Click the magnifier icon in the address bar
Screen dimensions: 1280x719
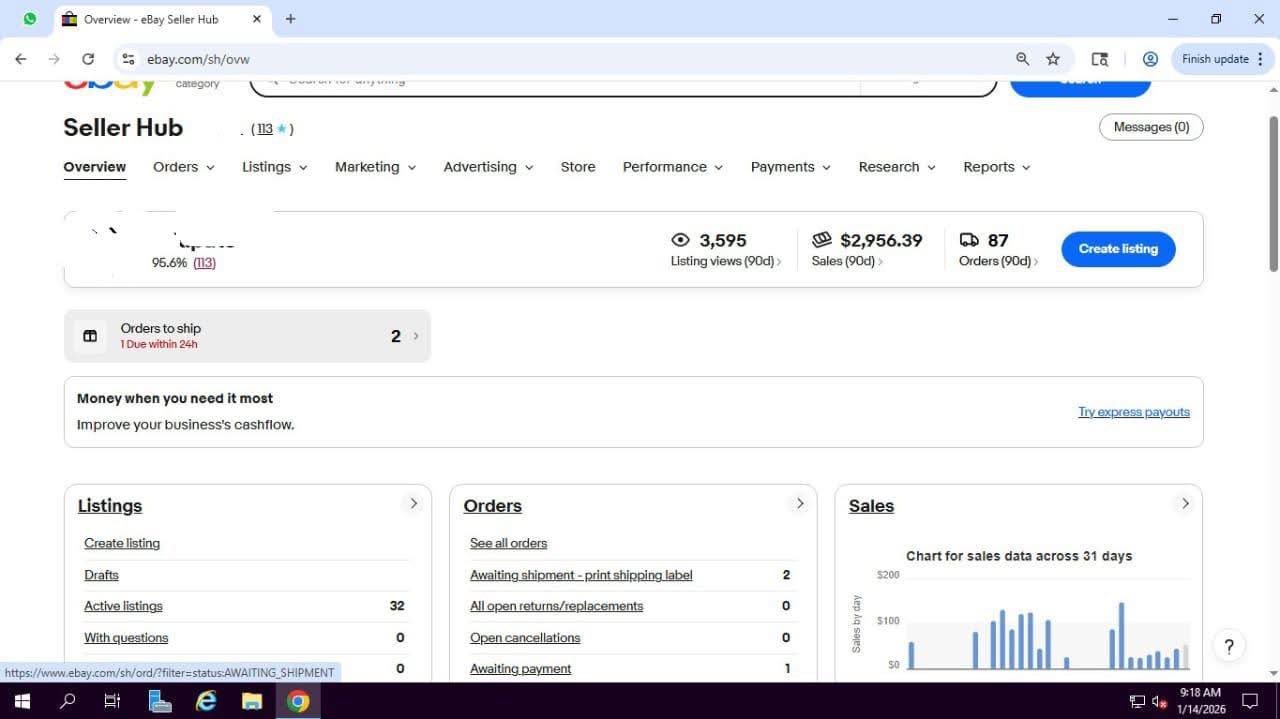coord(1022,59)
